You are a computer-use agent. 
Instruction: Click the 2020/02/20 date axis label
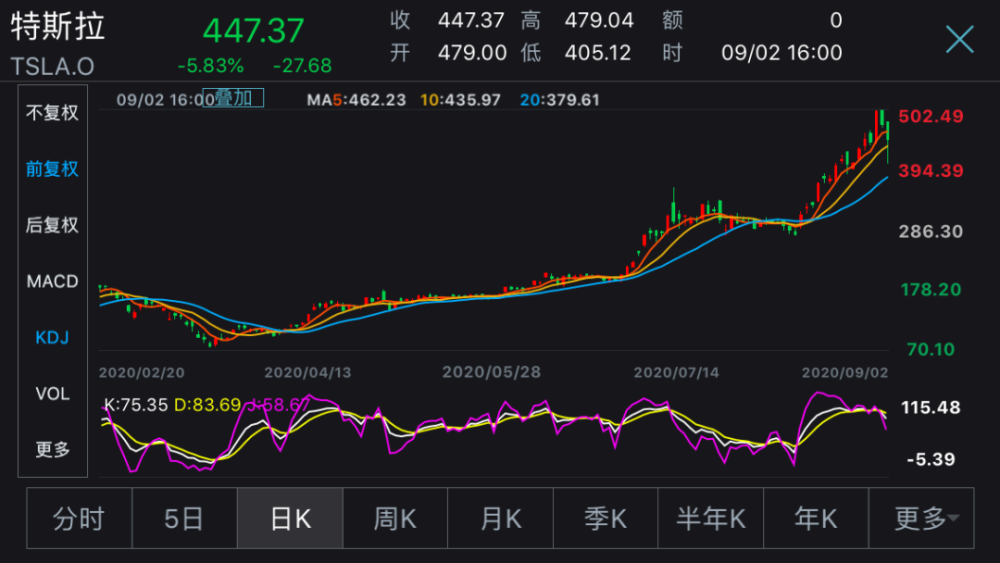point(142,372)
